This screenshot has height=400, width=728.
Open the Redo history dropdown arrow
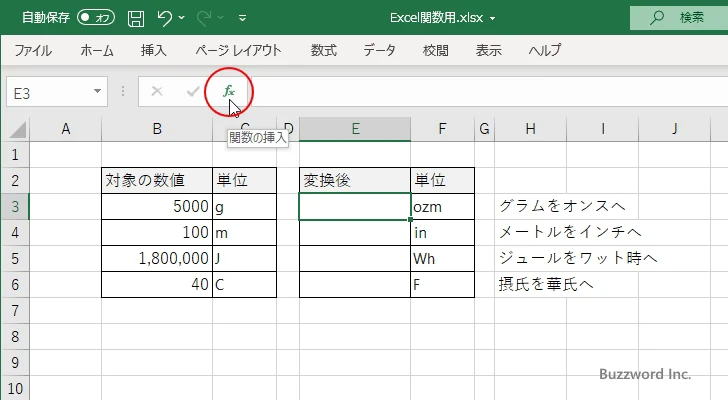[x=221, y=18]
